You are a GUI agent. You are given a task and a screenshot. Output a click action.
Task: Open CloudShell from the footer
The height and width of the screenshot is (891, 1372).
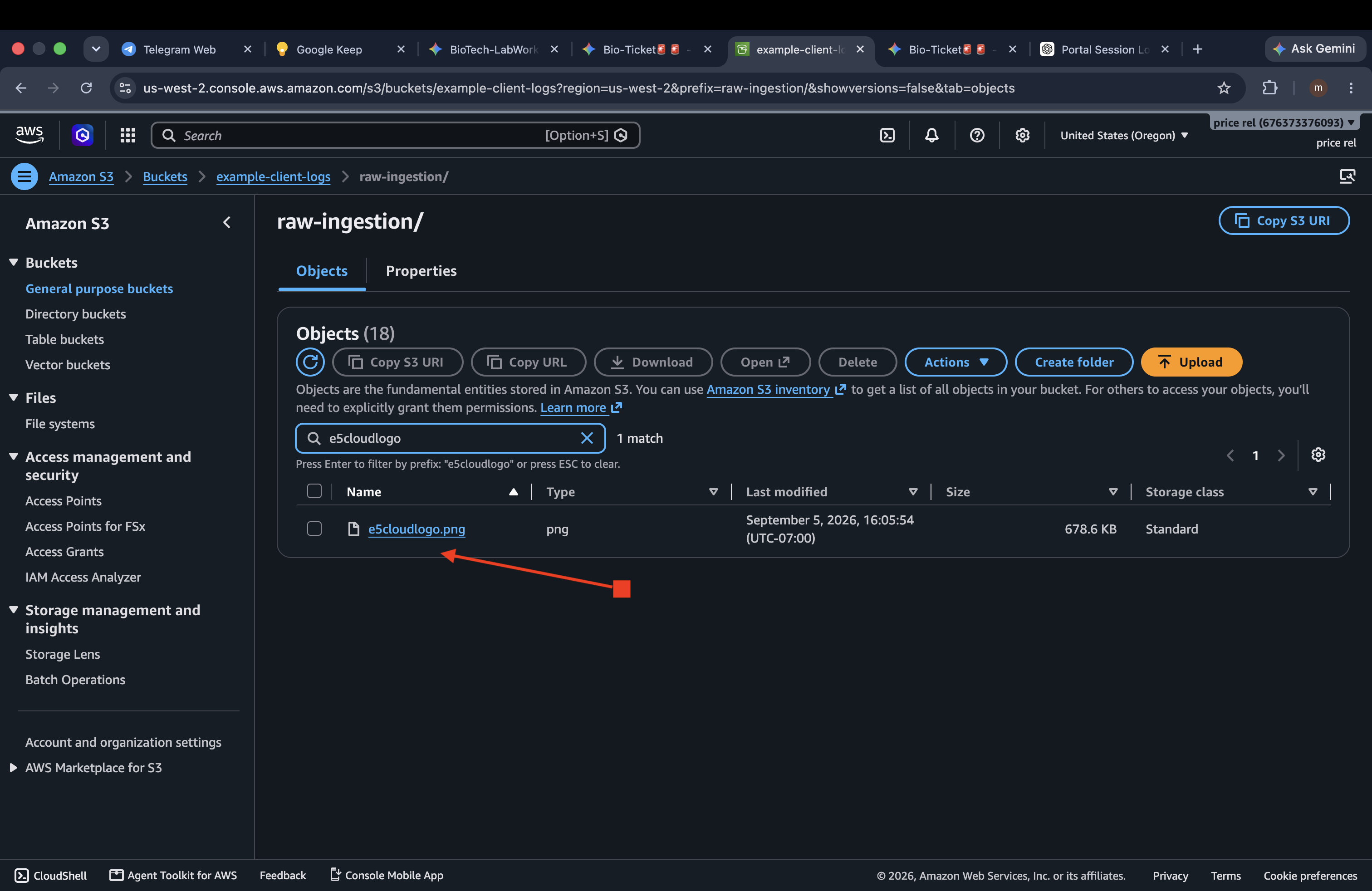click(51, 875)
